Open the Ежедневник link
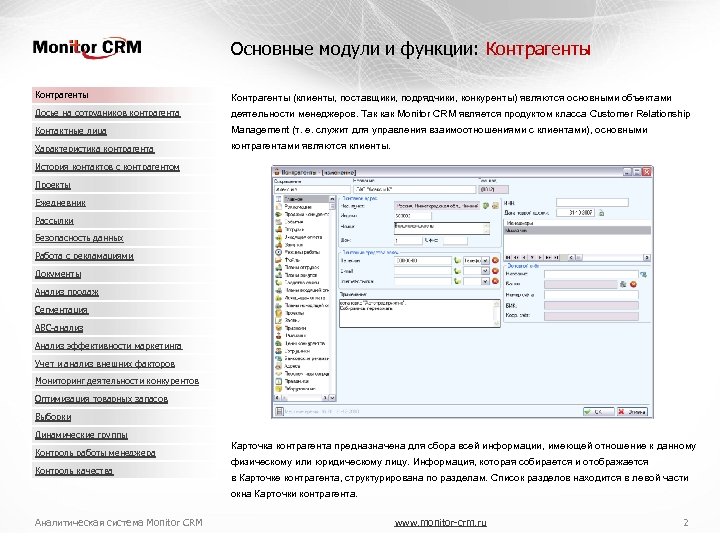 60,202
